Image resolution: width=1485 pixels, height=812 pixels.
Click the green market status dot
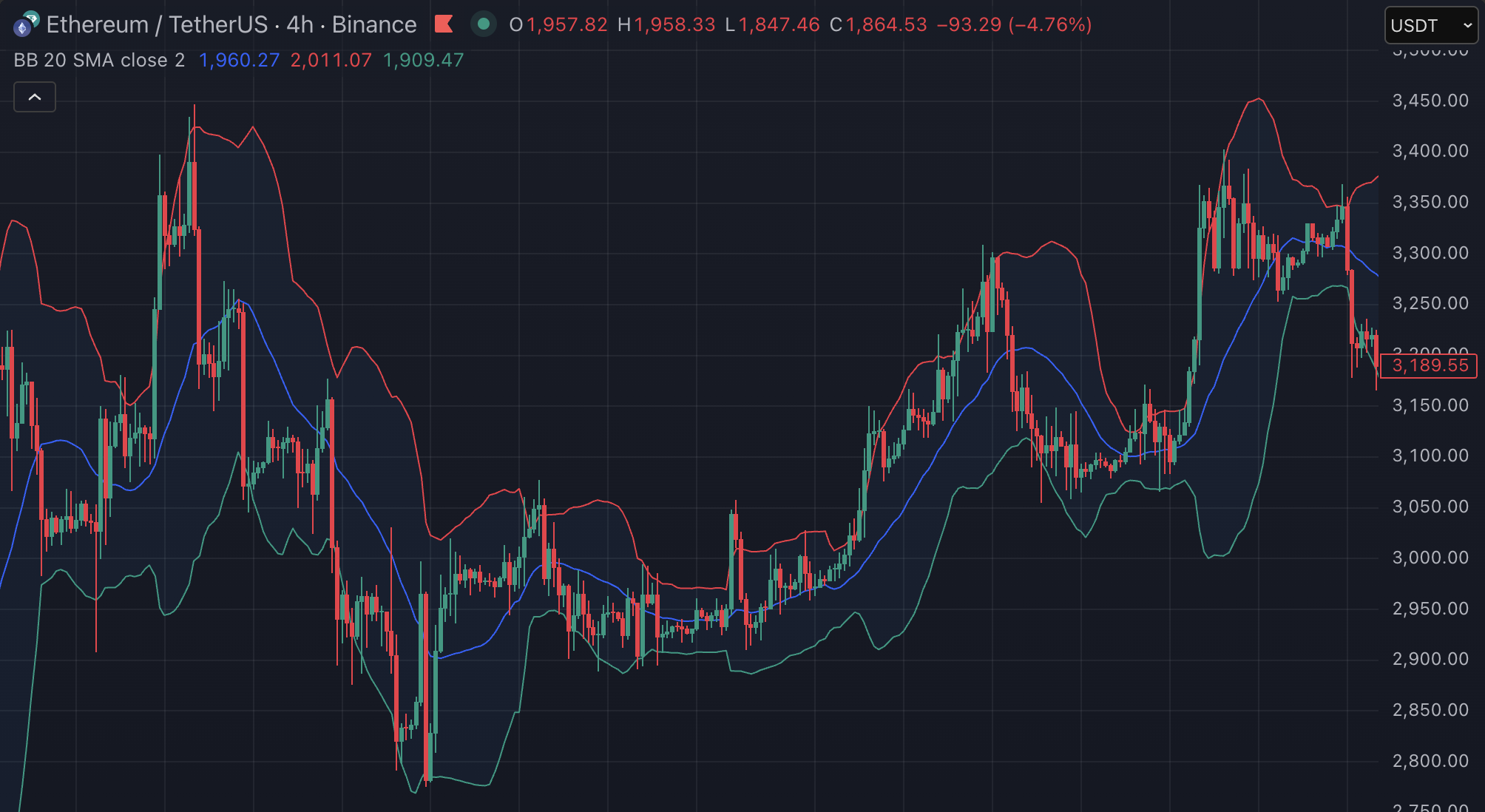click(x=484, y=24)
